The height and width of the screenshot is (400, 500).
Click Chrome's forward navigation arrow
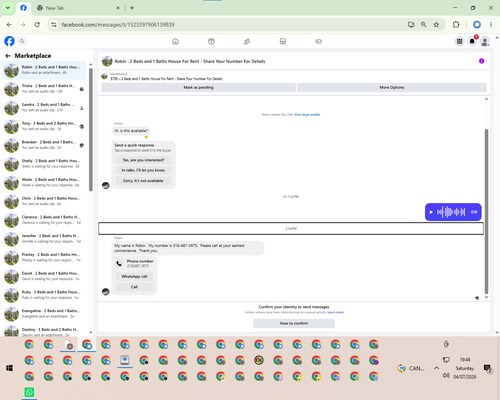(x=23, y=25)
